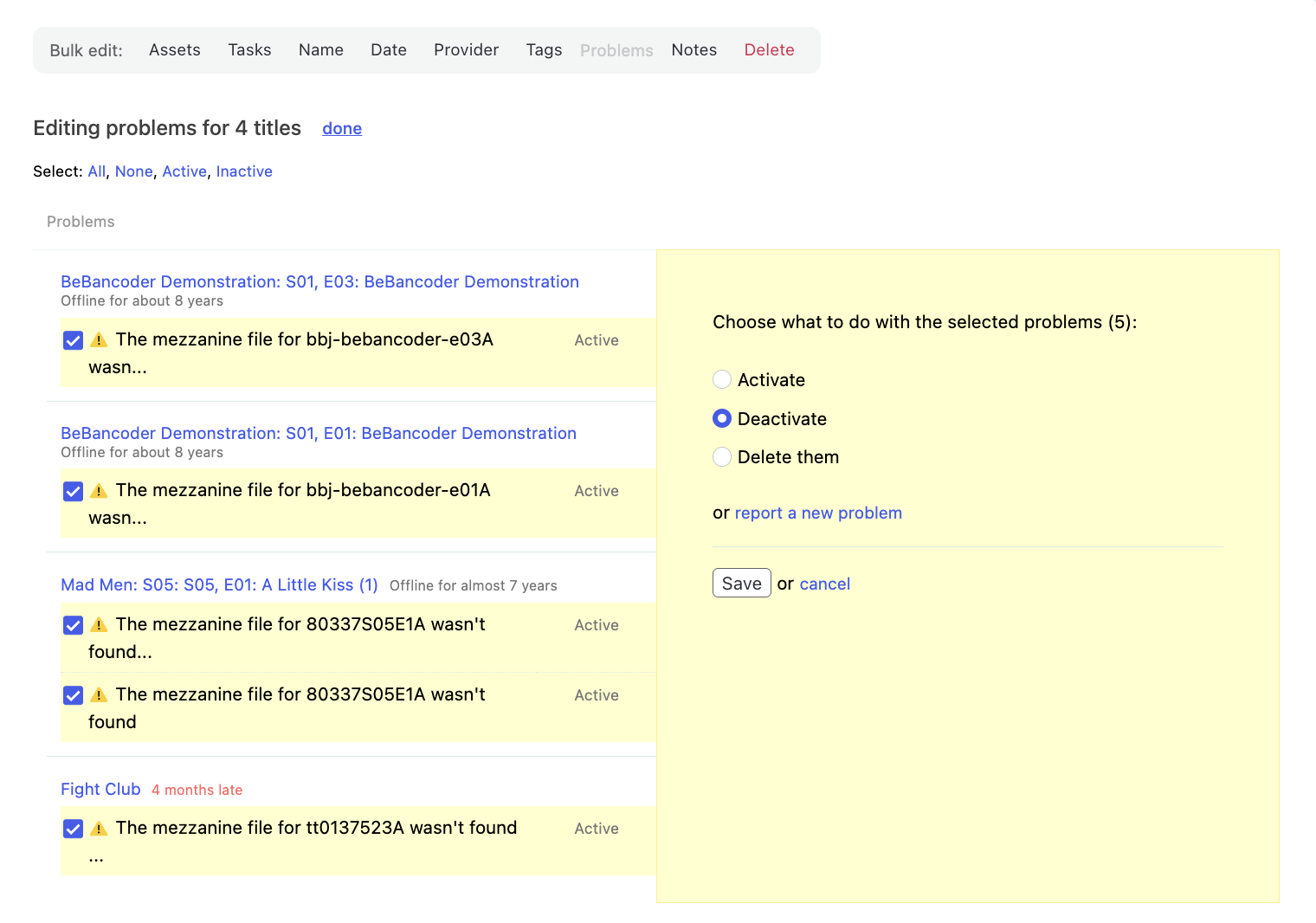Screen dimensions: 1316x923
Task: Select only Inactive problems
Action: 244,171
